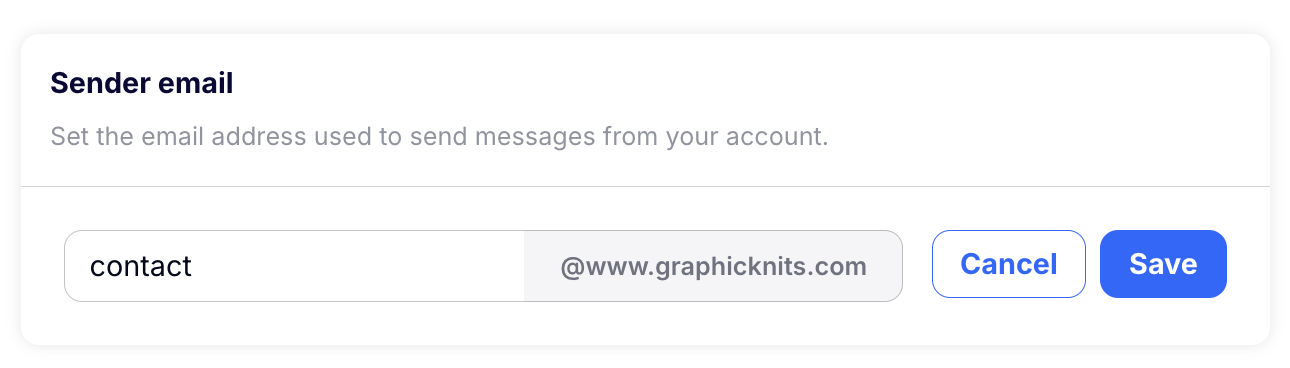The width and height of the screenshot is (1290, 368).
Task: Save the sender email address
Action: tap(1163, 264)
